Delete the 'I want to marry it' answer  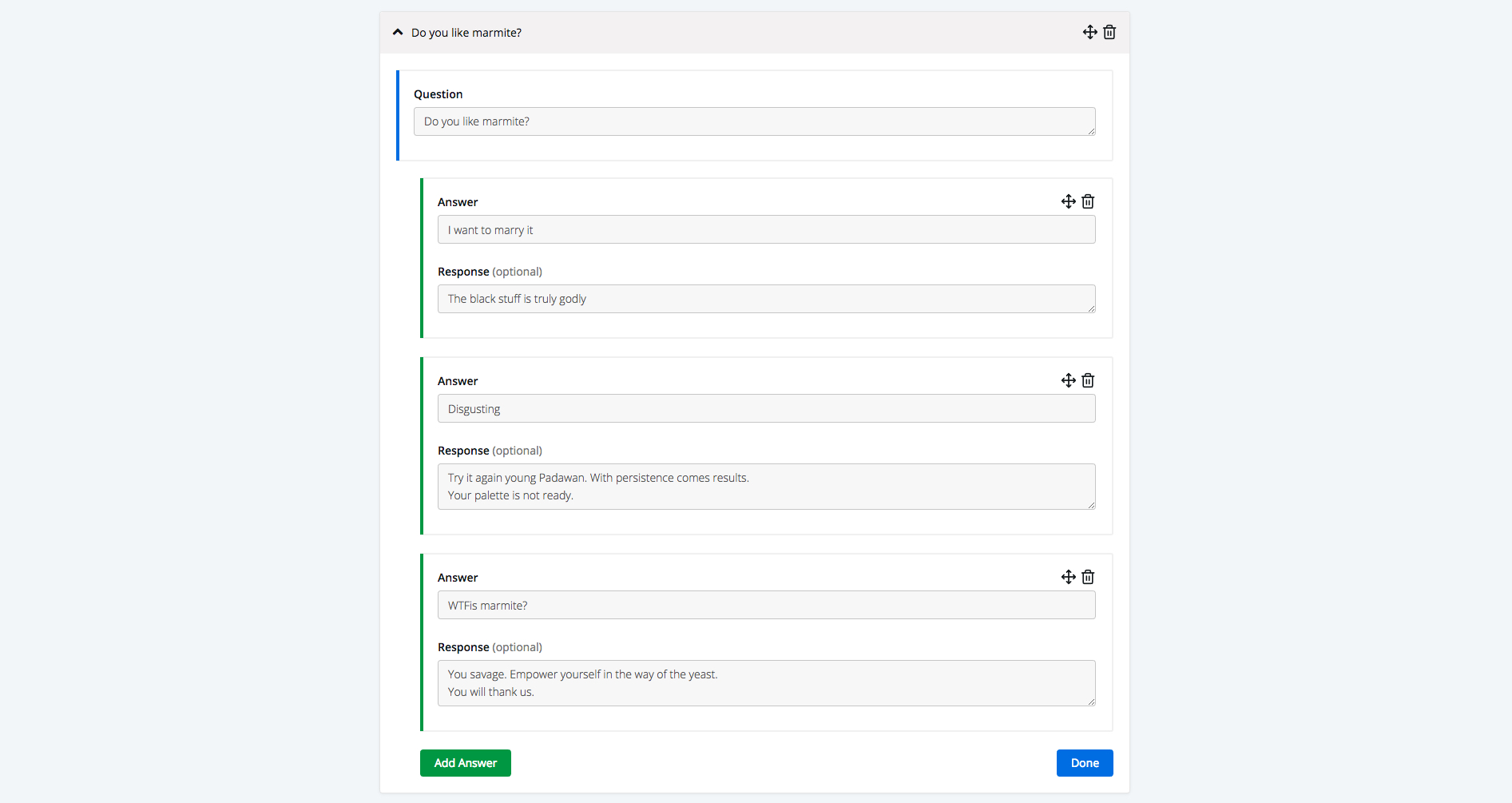point(1088,201)
